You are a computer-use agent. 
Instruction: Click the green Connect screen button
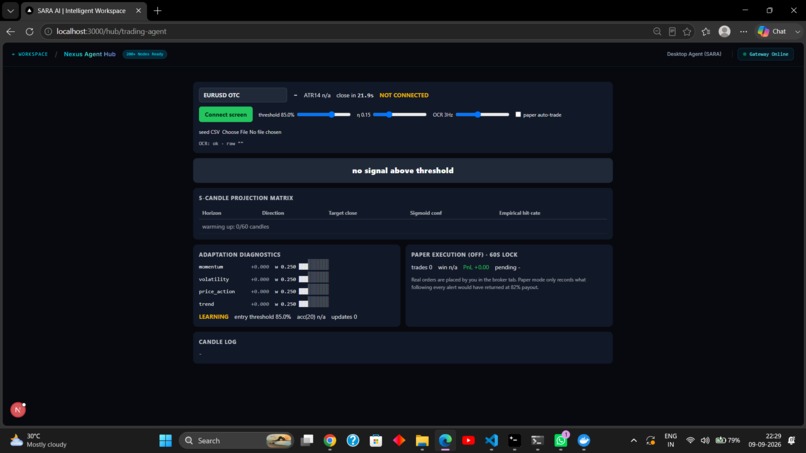tap(226, 114)
